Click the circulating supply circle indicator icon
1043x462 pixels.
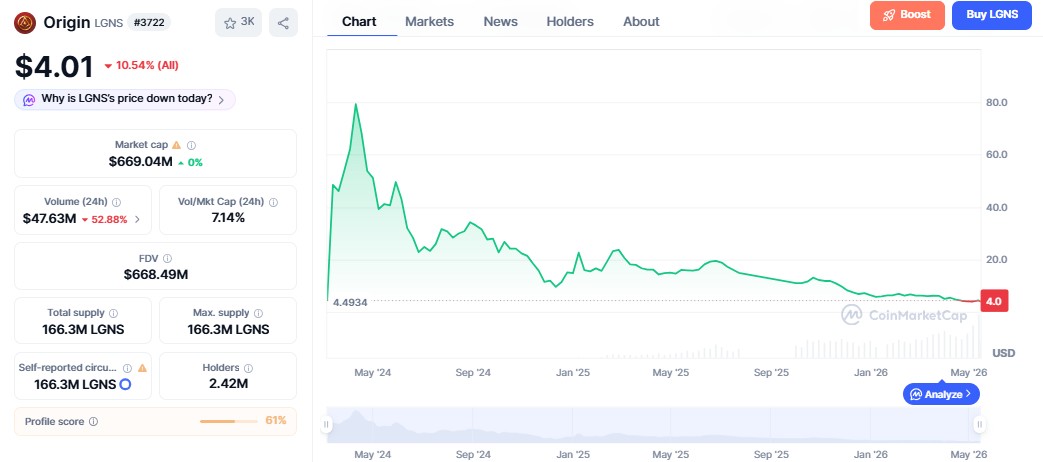coord(124,384)
